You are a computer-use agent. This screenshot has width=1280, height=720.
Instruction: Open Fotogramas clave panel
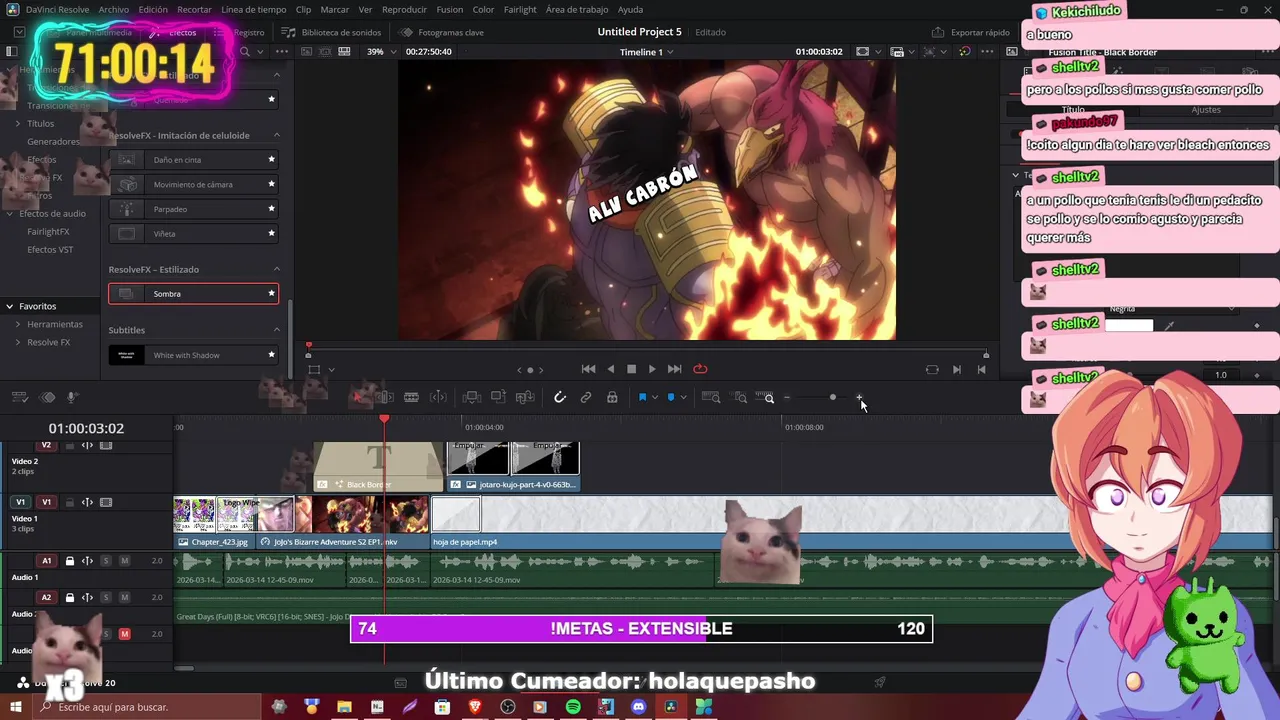tap(441, 32)
